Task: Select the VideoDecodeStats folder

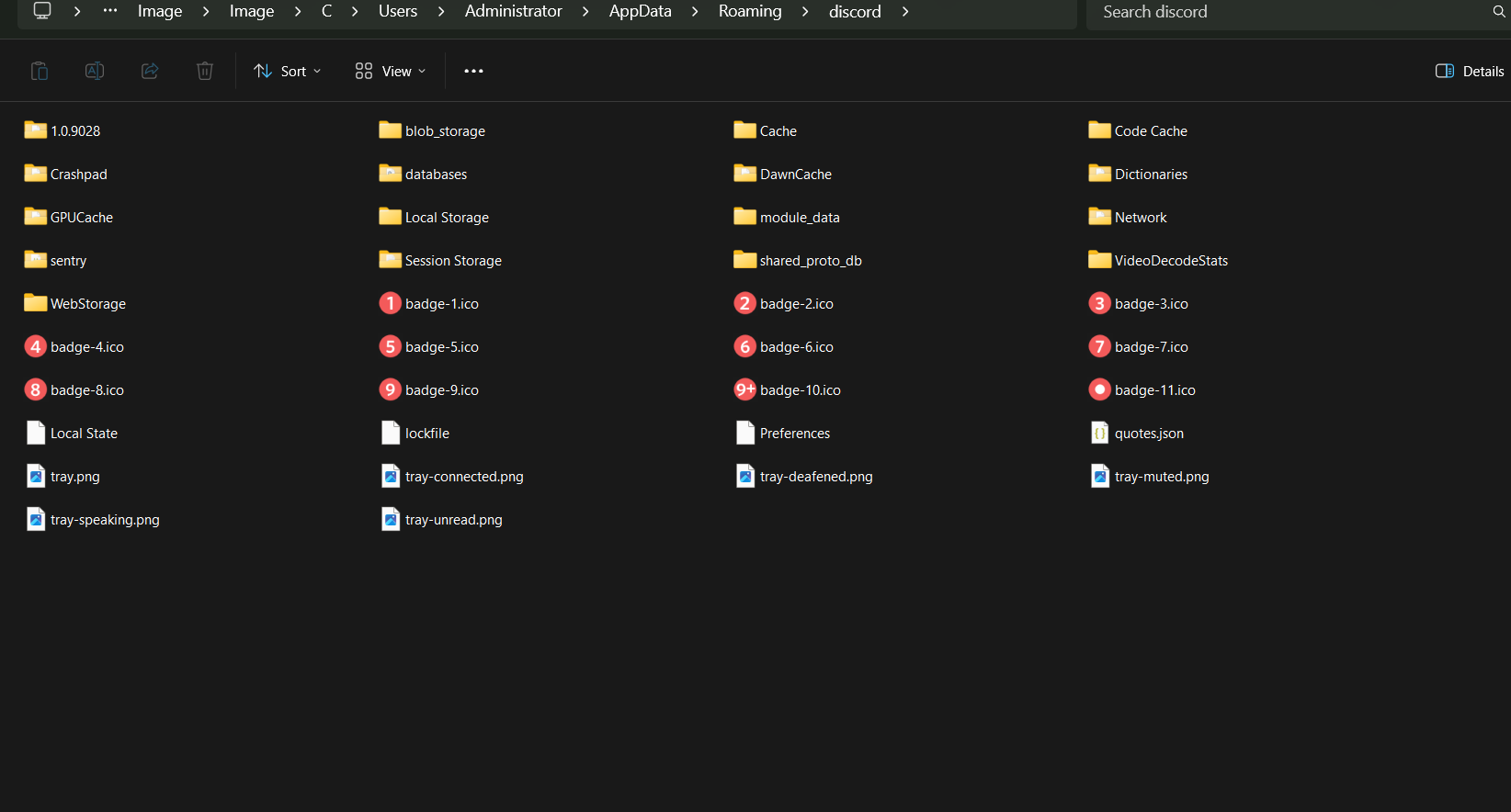Action: [1158, 260]
